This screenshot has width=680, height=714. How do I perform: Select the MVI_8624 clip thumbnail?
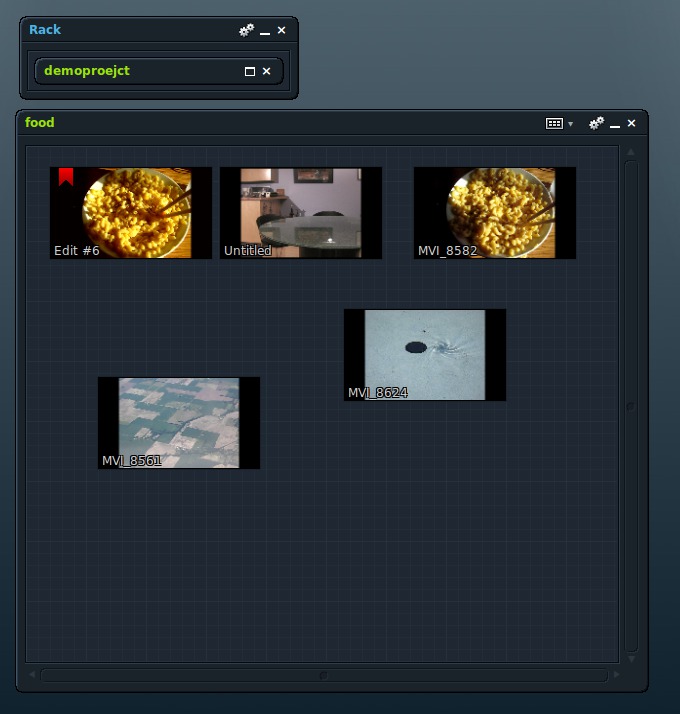[x=424, y=354]
